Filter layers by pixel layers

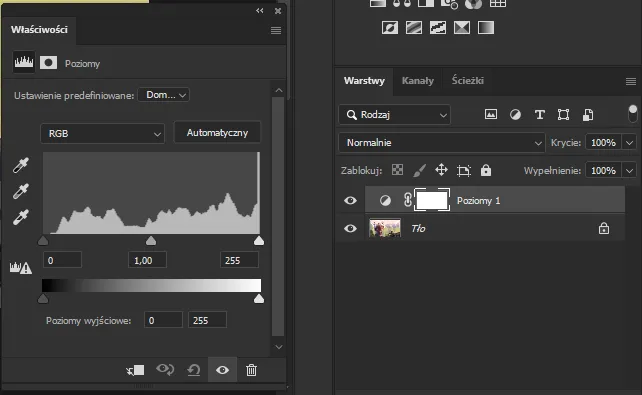[x=491, y=115]
